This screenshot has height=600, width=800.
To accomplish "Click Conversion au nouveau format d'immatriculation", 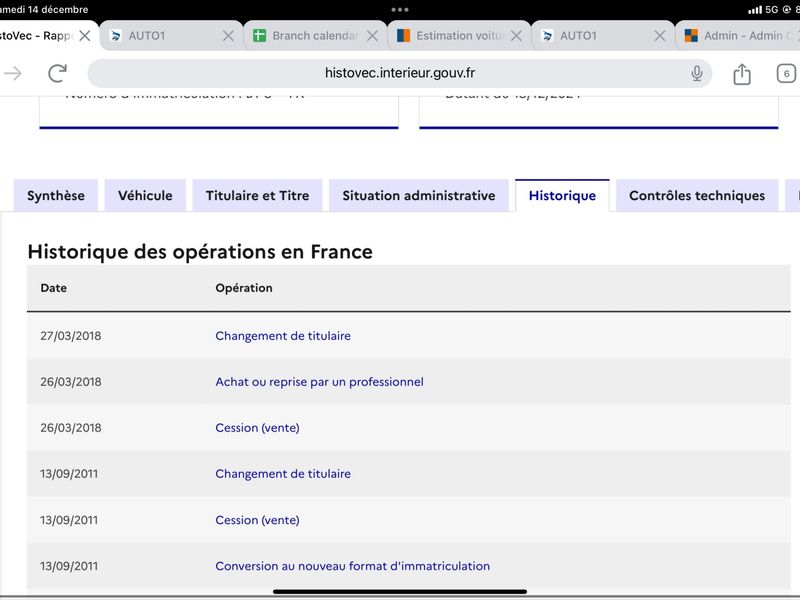I will (x=353, y=566).
